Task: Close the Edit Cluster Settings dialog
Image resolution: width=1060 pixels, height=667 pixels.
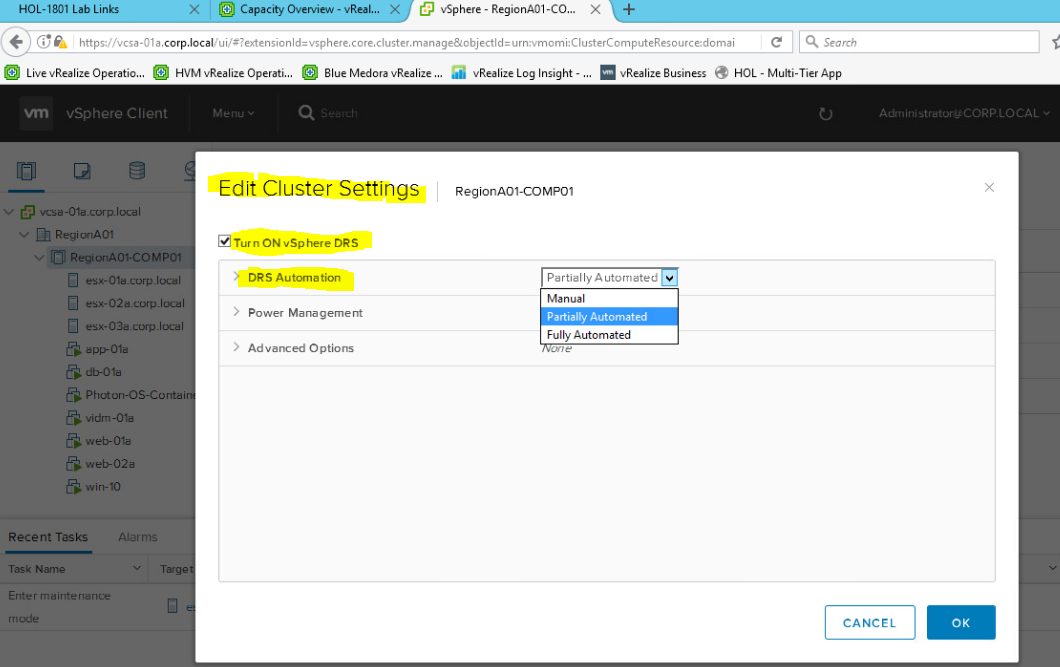Action: [x=989, y=187]
